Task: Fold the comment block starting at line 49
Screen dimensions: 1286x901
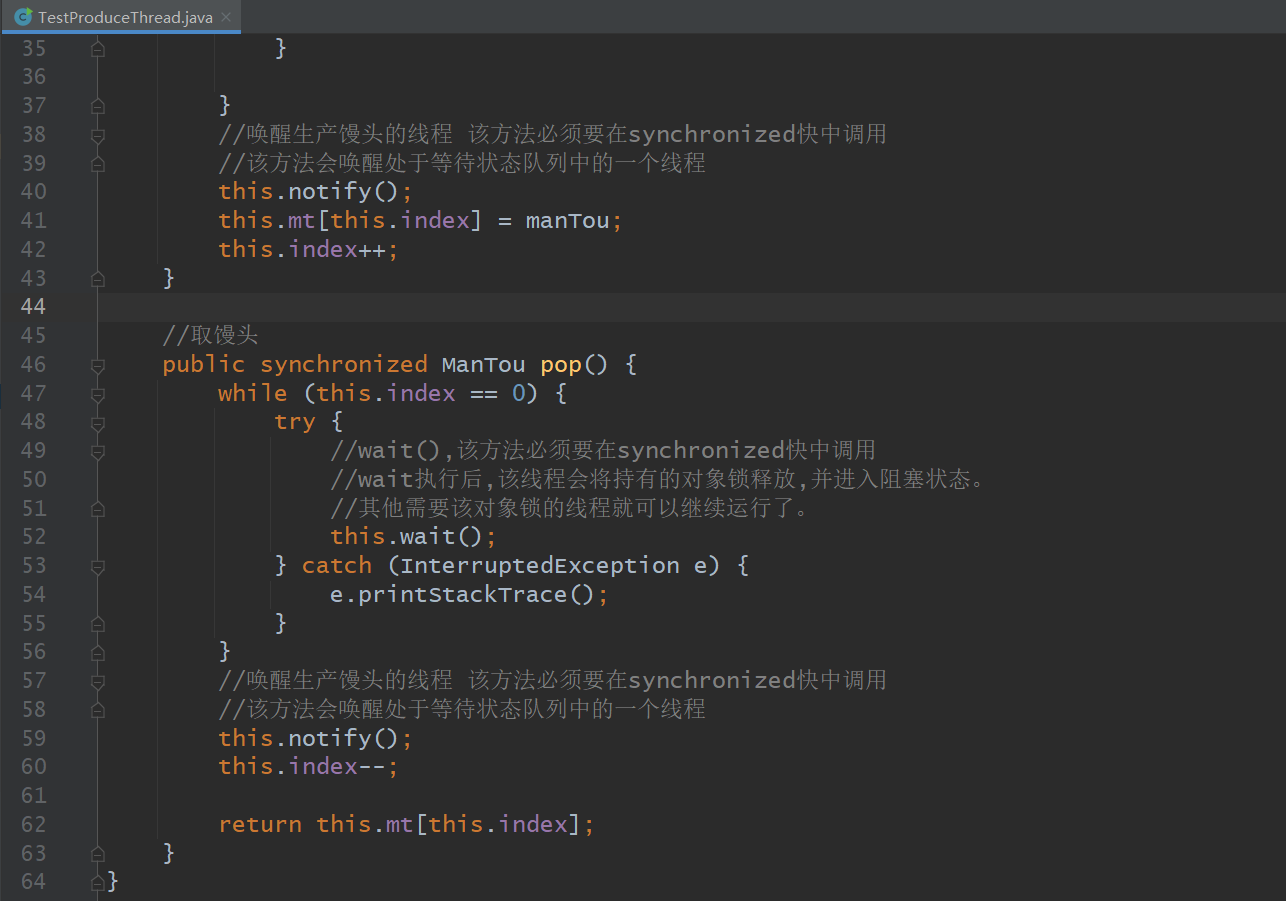Action: click(97, 452)
